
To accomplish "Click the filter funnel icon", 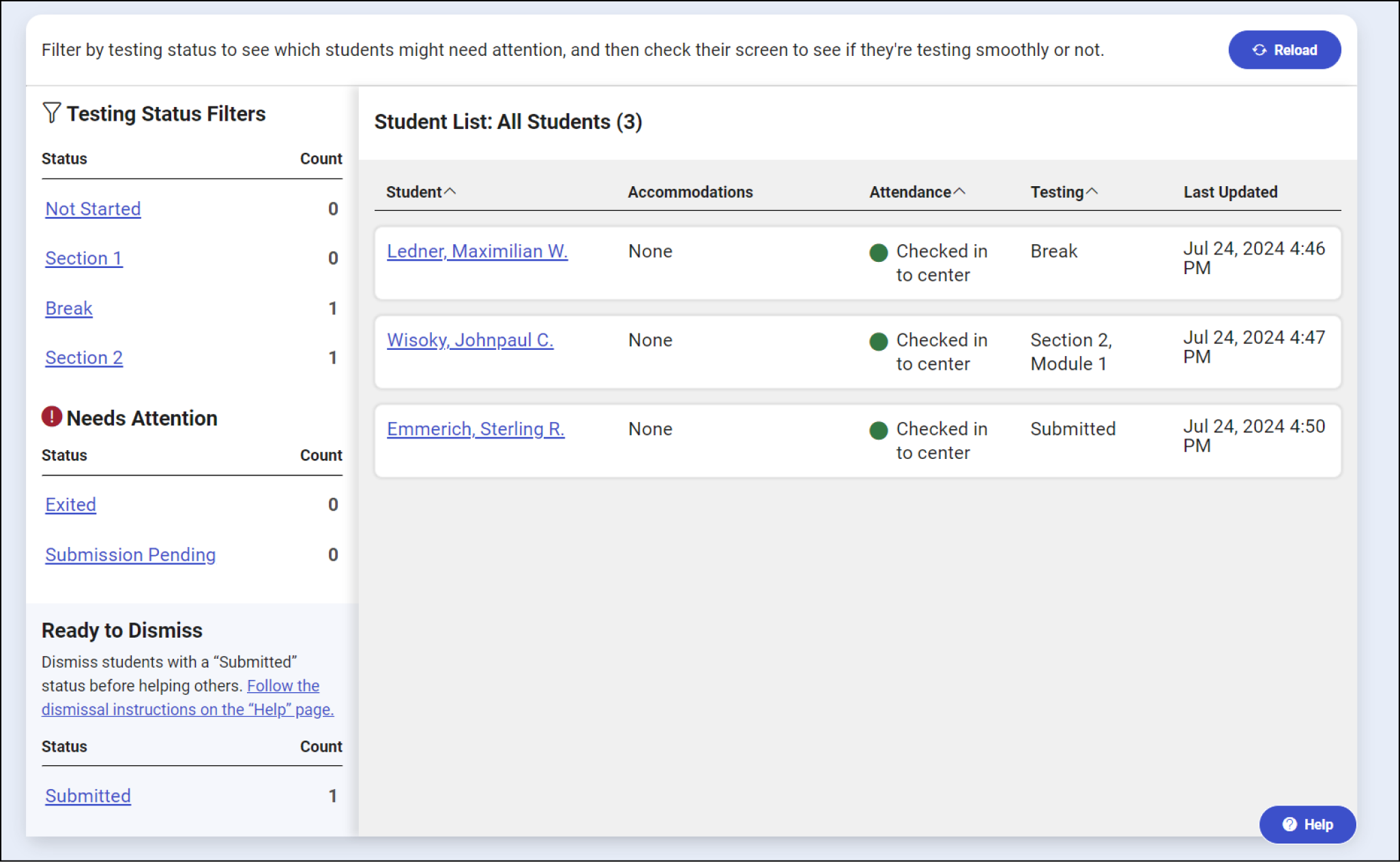I will 52,113.
